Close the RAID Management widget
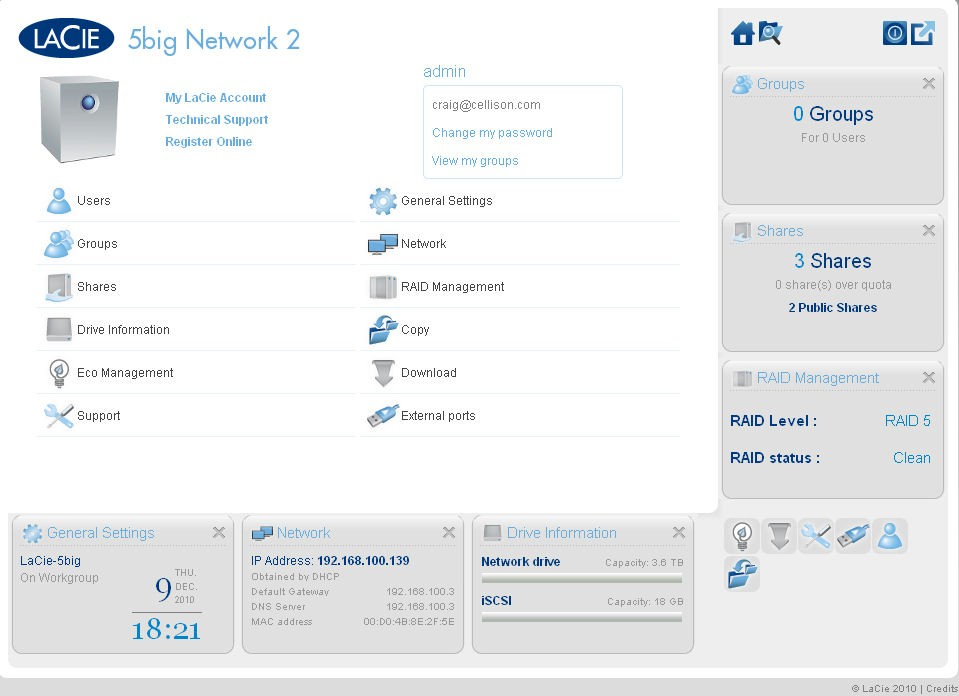This screenshot has width=959, height=696. click(928, 377)
